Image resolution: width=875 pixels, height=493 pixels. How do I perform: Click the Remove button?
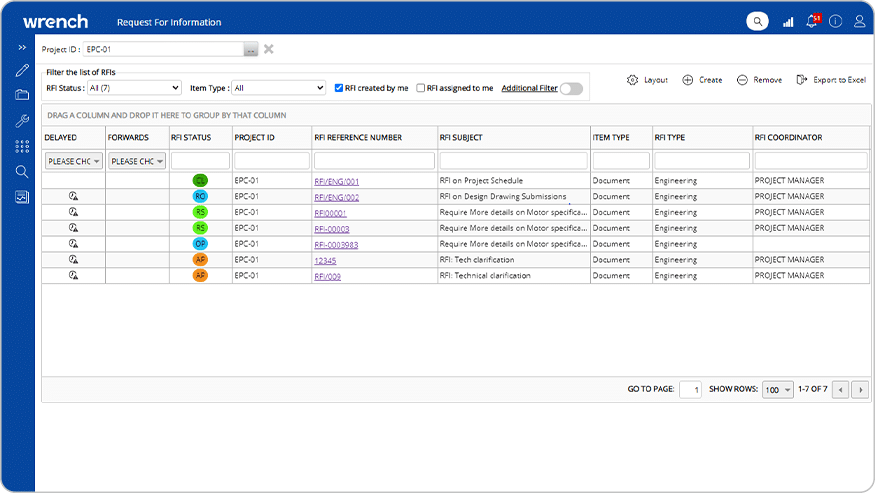759,80
